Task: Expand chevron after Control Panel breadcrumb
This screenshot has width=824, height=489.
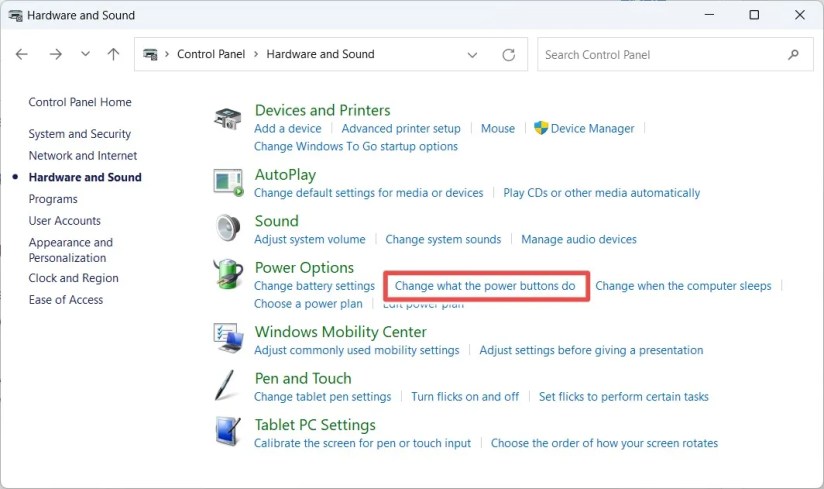Action: (256, 54)
